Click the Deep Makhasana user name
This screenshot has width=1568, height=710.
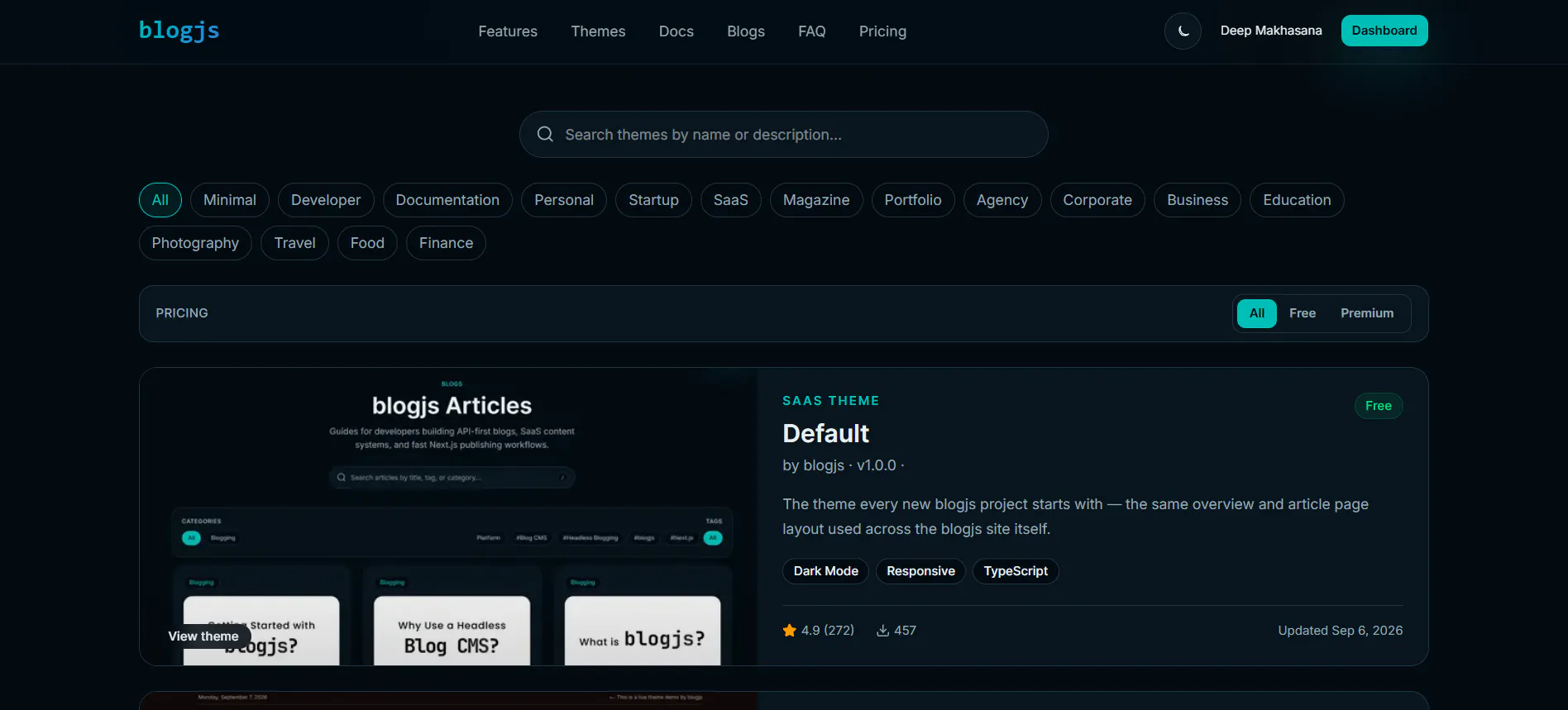tap(1271, 31)
